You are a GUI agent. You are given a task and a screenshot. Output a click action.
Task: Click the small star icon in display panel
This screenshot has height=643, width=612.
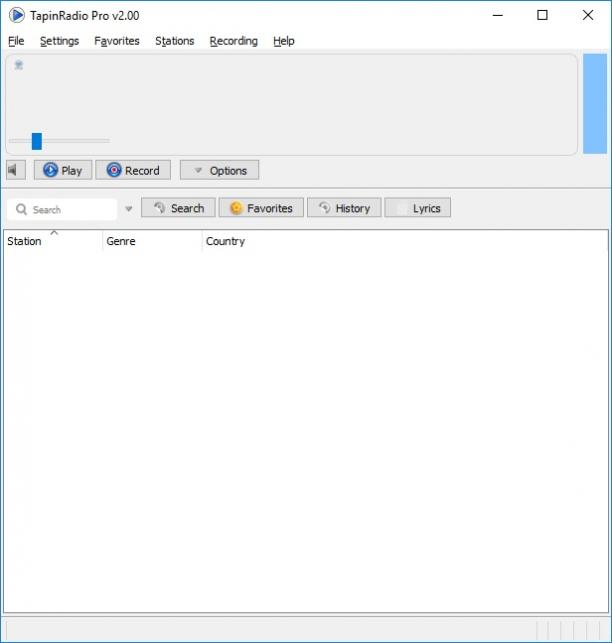click(19, 65)
